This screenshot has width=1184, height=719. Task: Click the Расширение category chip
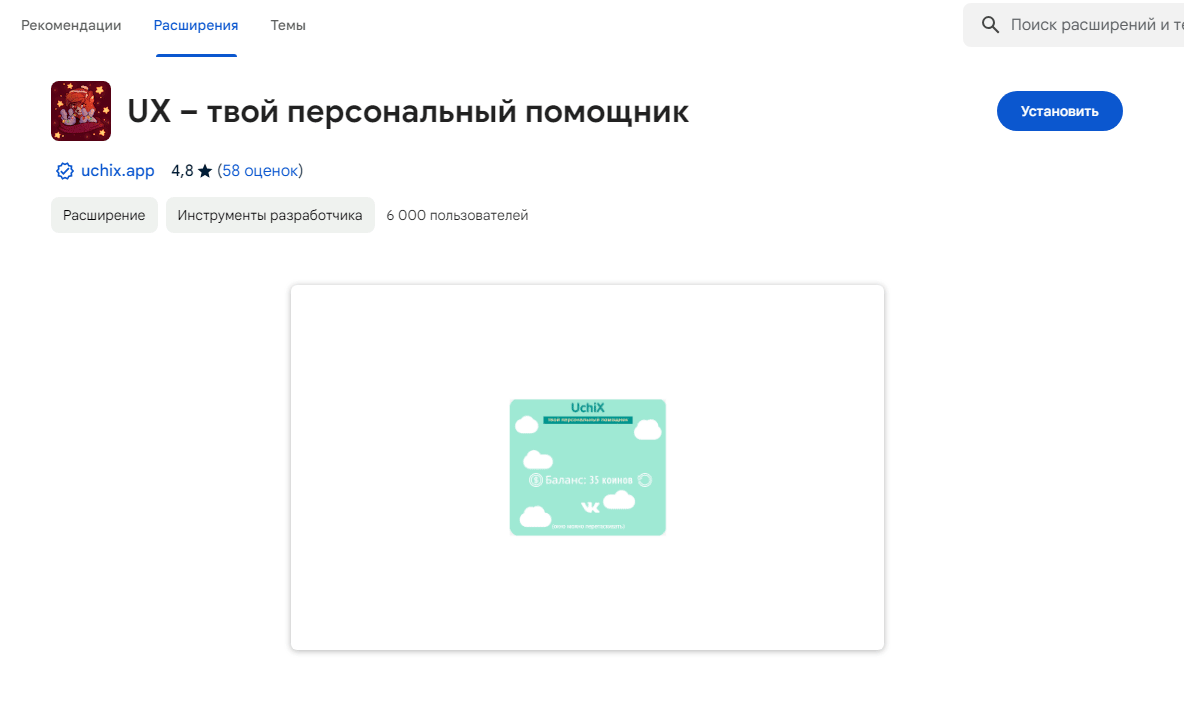104,214
